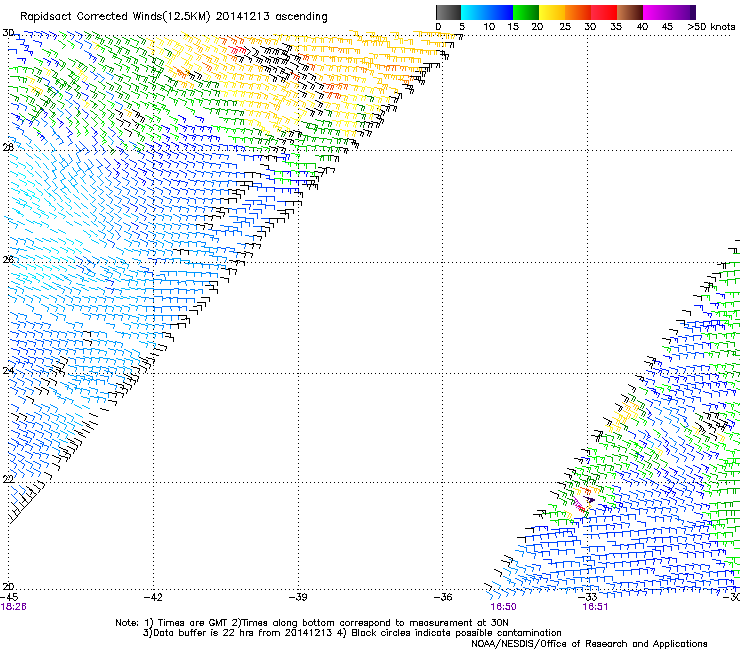Click the longitude label -39
The image size is (740, 650).
(x=298, y=597)
